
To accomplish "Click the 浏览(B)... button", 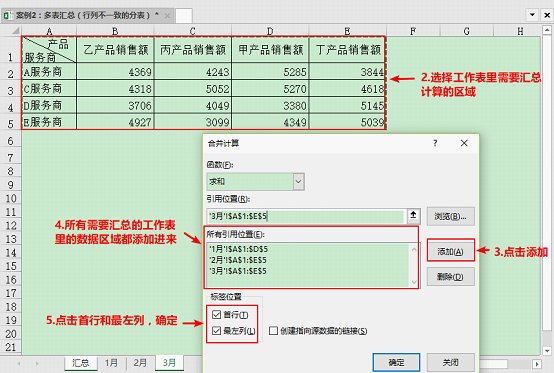I will (450, 216).
